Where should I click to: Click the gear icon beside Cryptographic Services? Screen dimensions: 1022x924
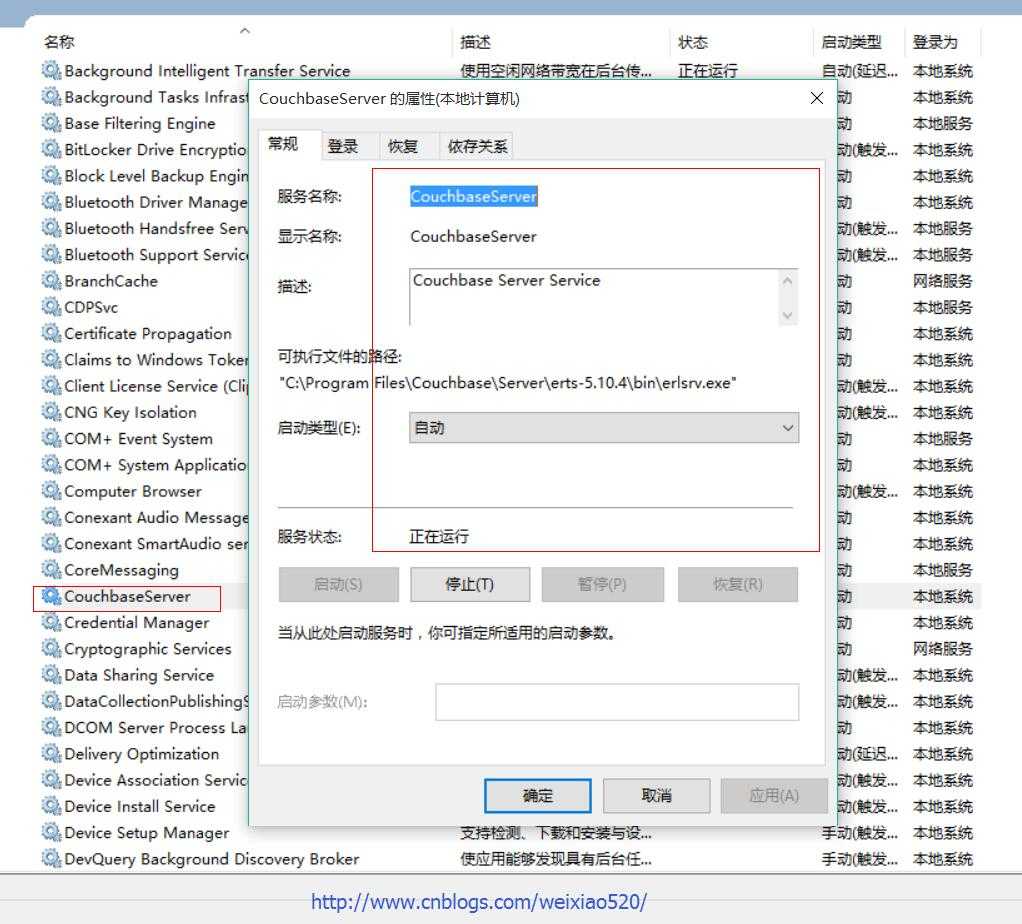click(x=51, y=648)
